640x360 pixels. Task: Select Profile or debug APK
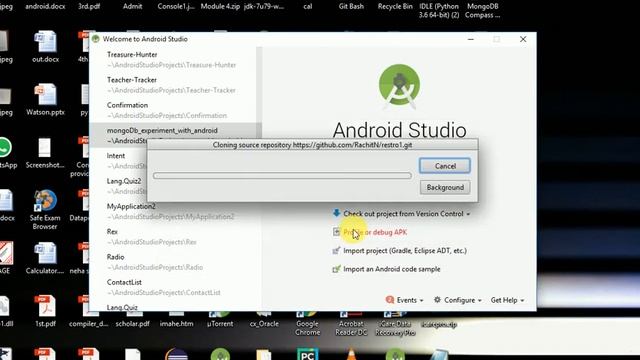click(375, 232)
